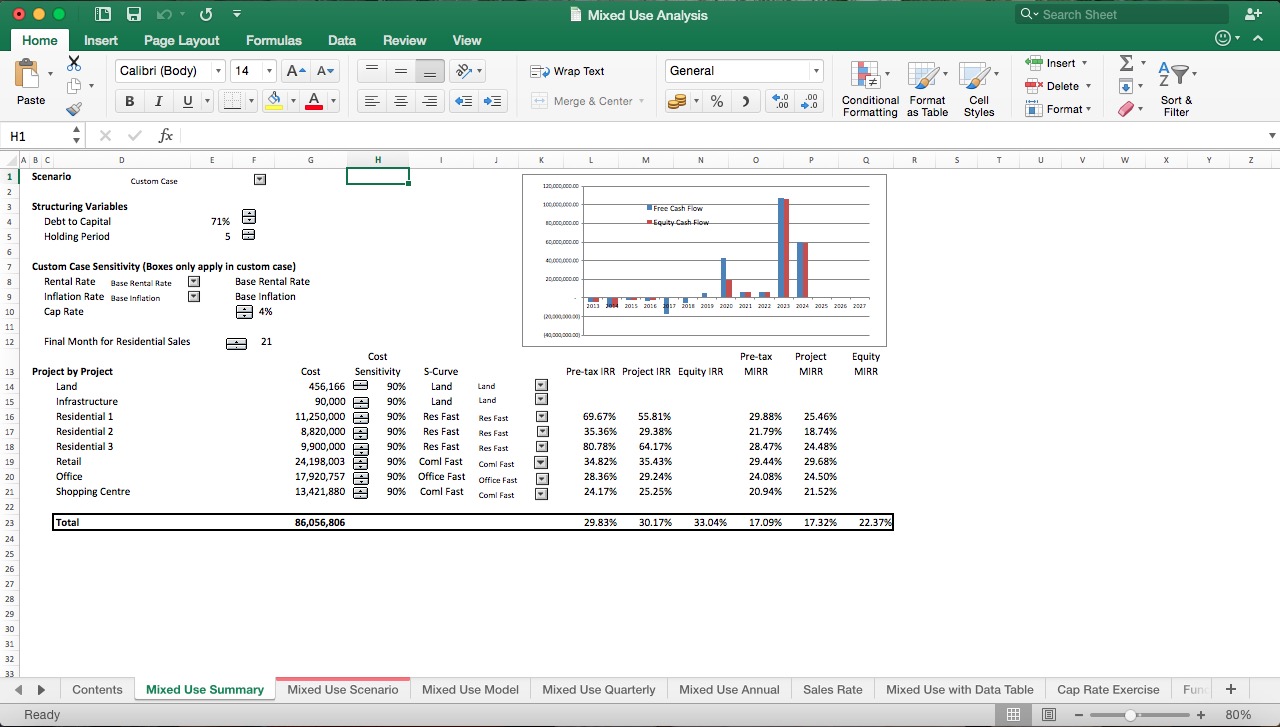The image size is (1280, 727).
Task: Click the AutoSum icon
Action: click(1128, 62)
